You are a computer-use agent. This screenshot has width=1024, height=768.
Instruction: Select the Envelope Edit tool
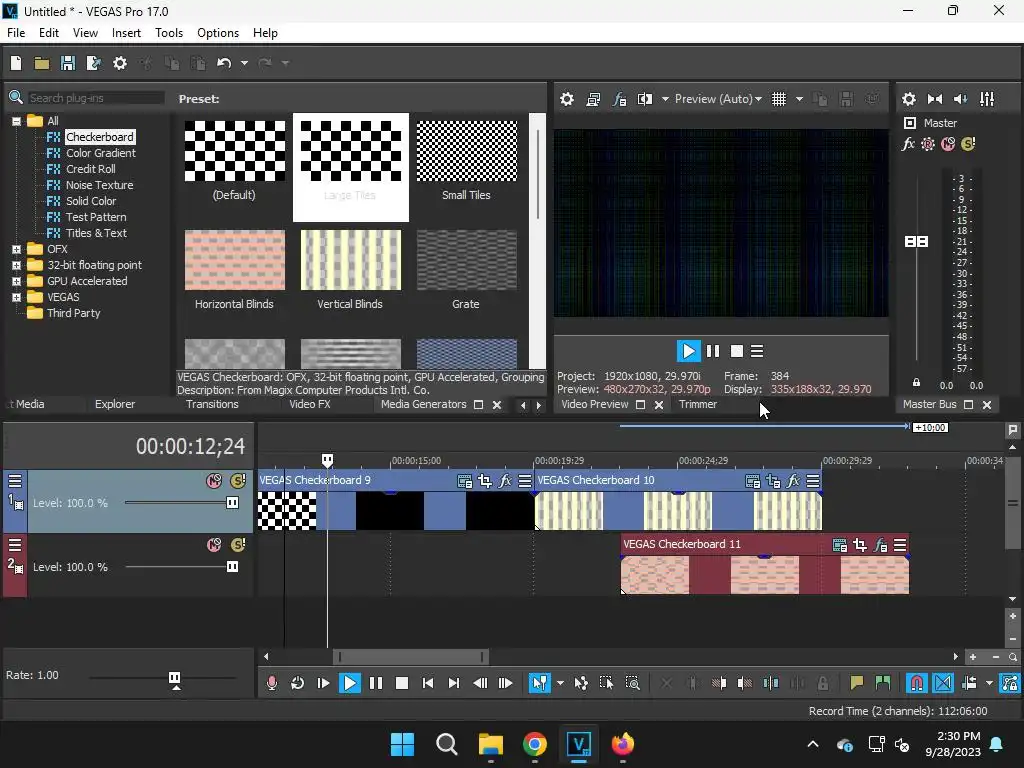point(581,683)
